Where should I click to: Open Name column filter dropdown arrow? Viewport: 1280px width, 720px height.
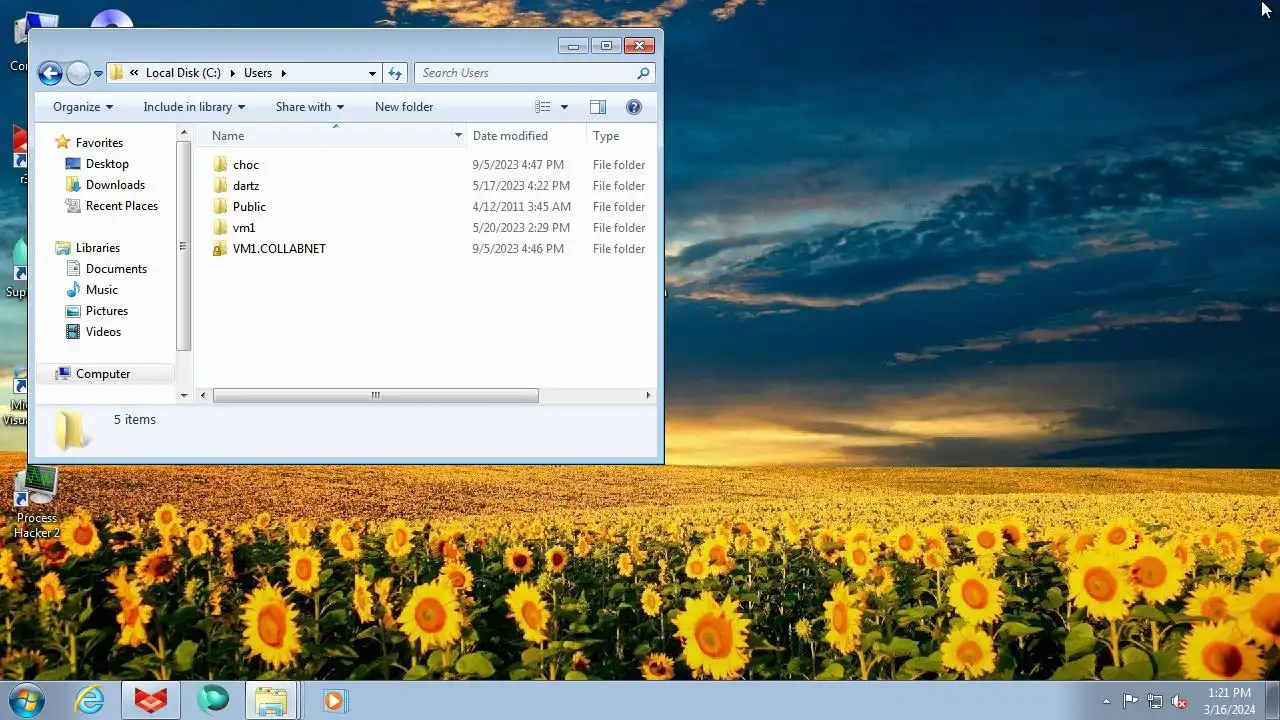pyautogui.click(x=458, y=136)
